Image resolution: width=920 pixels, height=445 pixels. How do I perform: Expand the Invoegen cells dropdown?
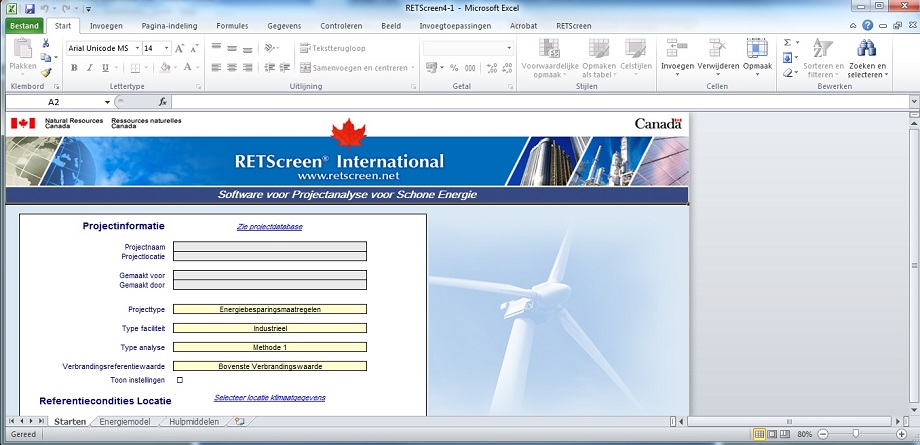coord(677,75)
